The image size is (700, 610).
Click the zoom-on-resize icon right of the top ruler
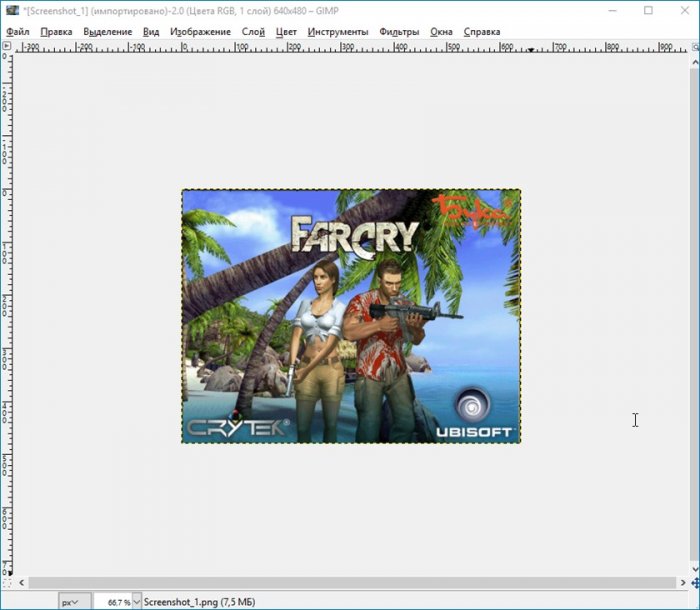[x=694, y=46]
